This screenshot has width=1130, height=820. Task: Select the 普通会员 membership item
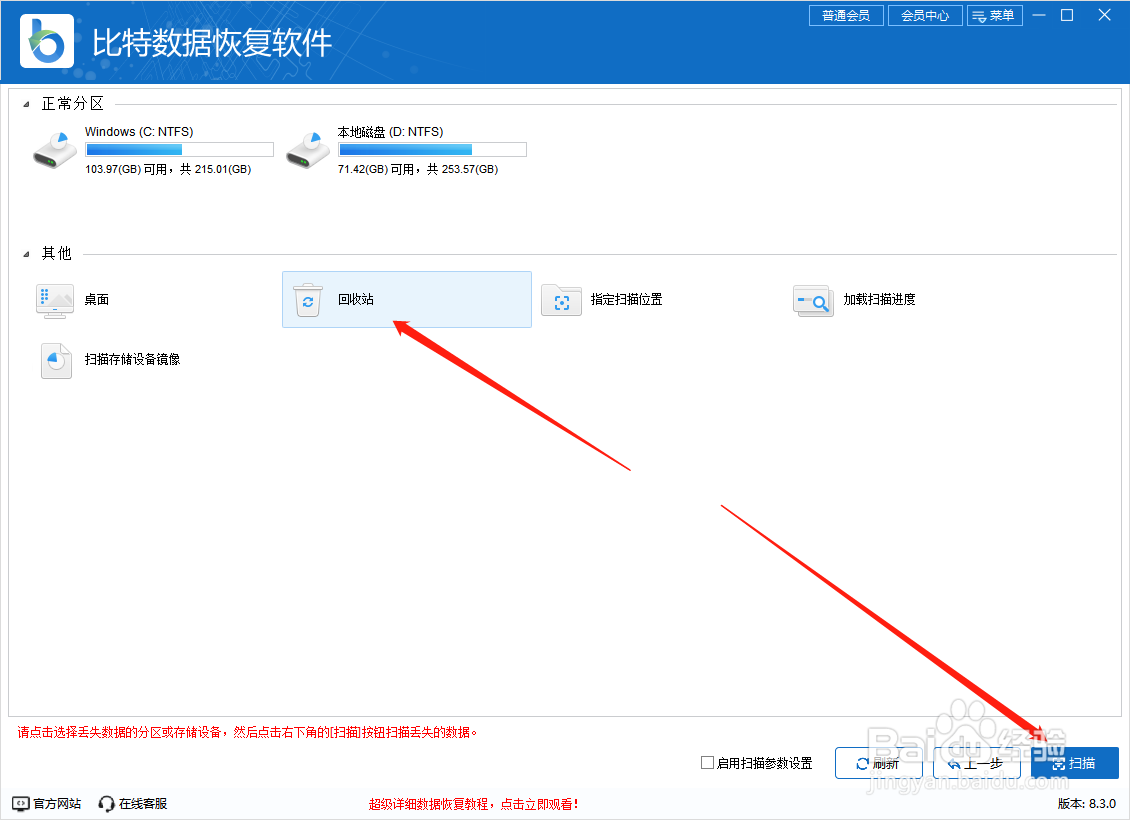click(845, 15)
